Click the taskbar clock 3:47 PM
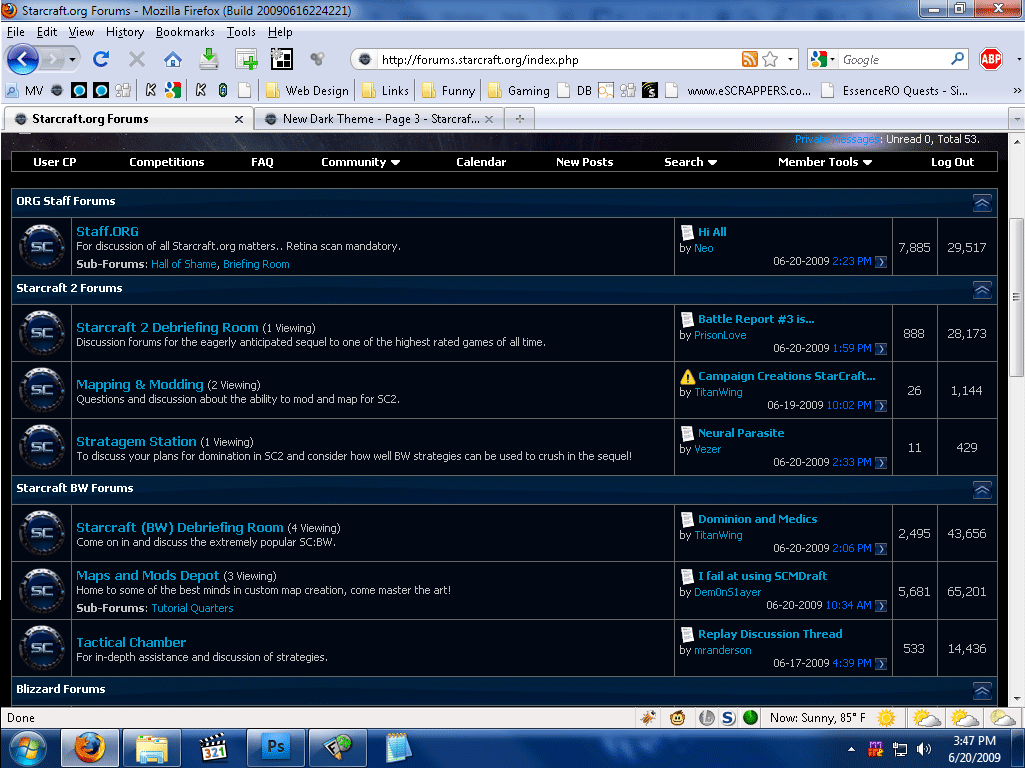This screenshot has width=1025, height=768. (974, 741)
